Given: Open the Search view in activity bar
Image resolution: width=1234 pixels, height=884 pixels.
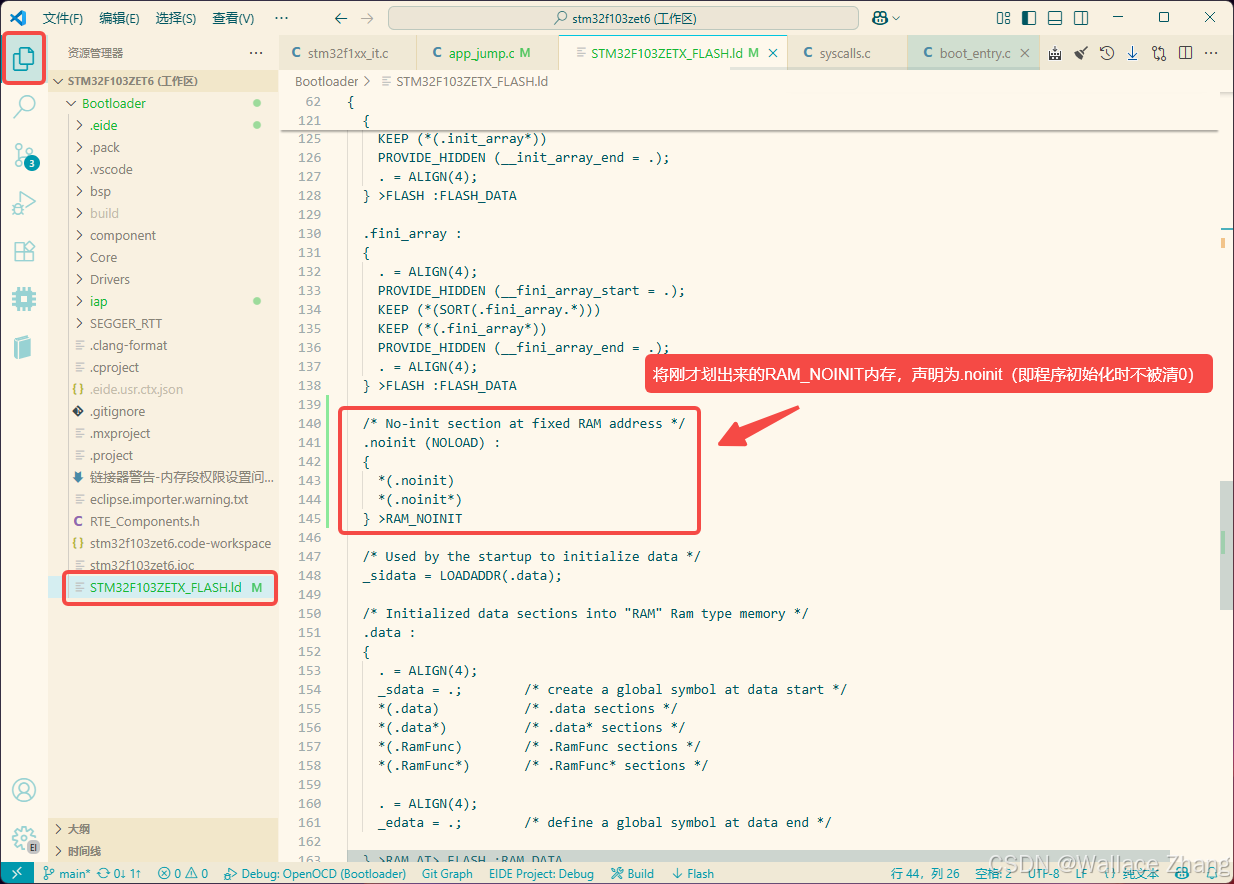Looking at the screenshot, I should click(x=24, y=107).
